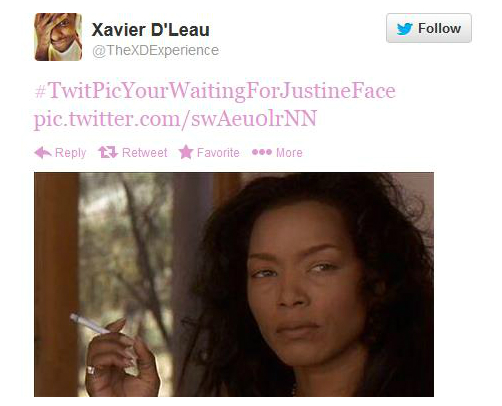
Task: Click the Reply arrow icon
Action: click(43, 153)
